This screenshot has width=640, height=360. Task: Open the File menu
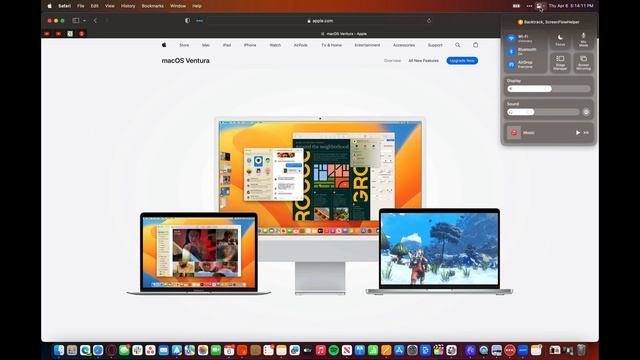click(81, 6)
